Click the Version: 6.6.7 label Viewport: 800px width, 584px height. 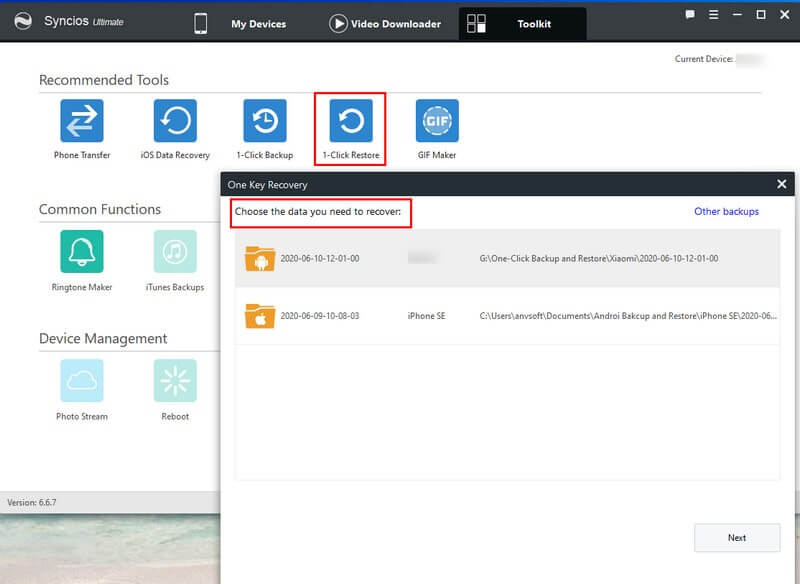point(32,502)
